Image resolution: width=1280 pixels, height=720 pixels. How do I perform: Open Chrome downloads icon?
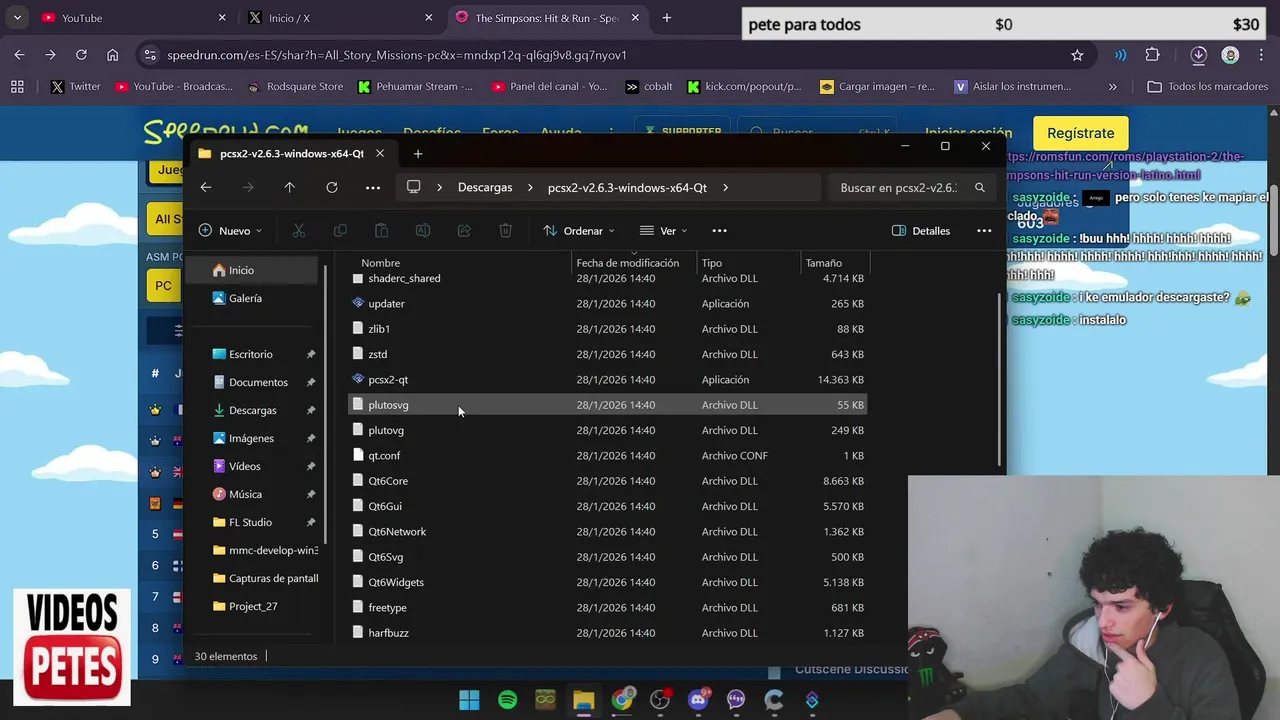[x=1198, y=55]
